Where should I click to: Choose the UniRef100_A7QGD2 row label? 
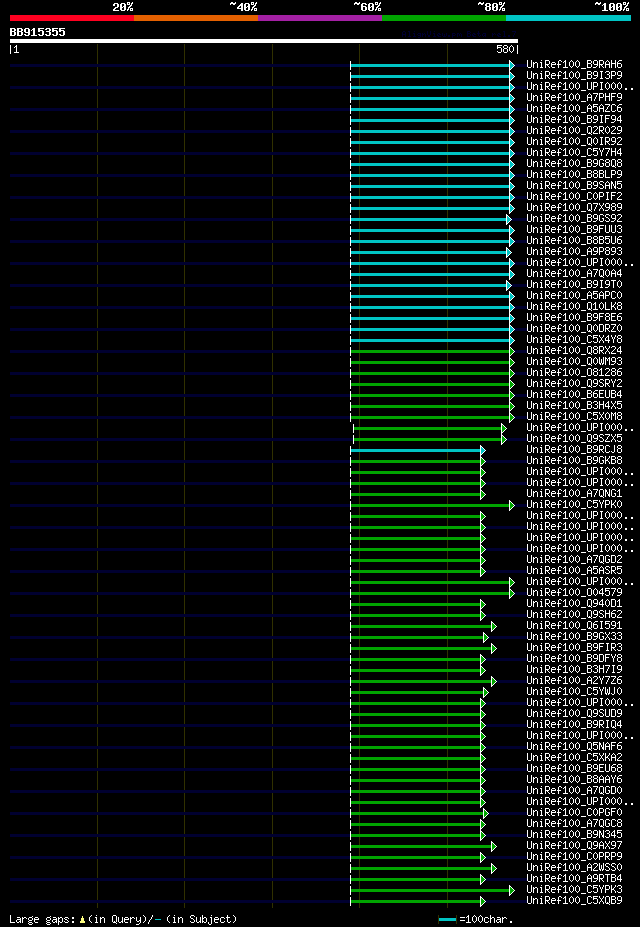coord(574,560)
